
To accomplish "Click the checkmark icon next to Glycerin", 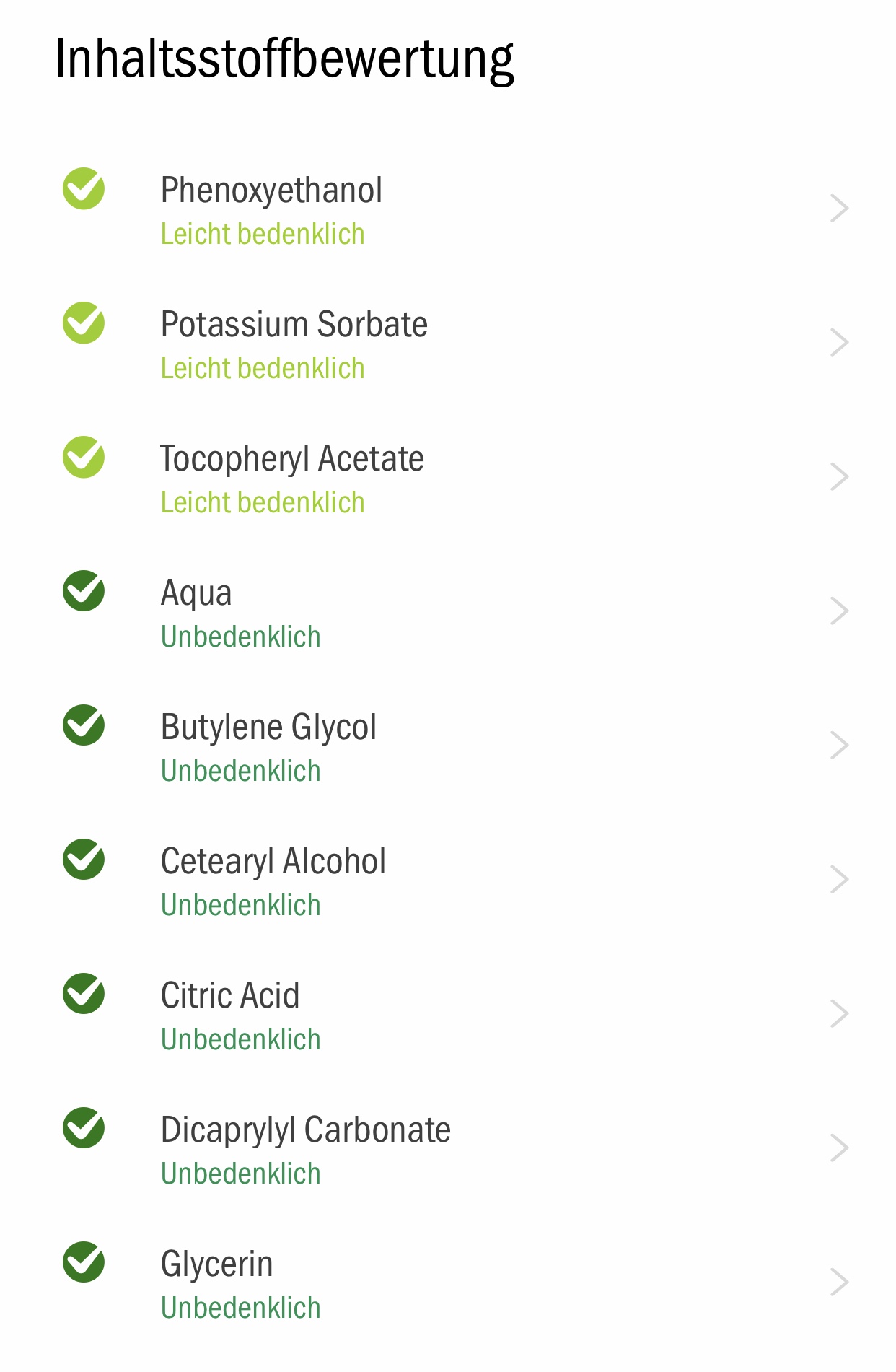I will (x=84, y=1262).
